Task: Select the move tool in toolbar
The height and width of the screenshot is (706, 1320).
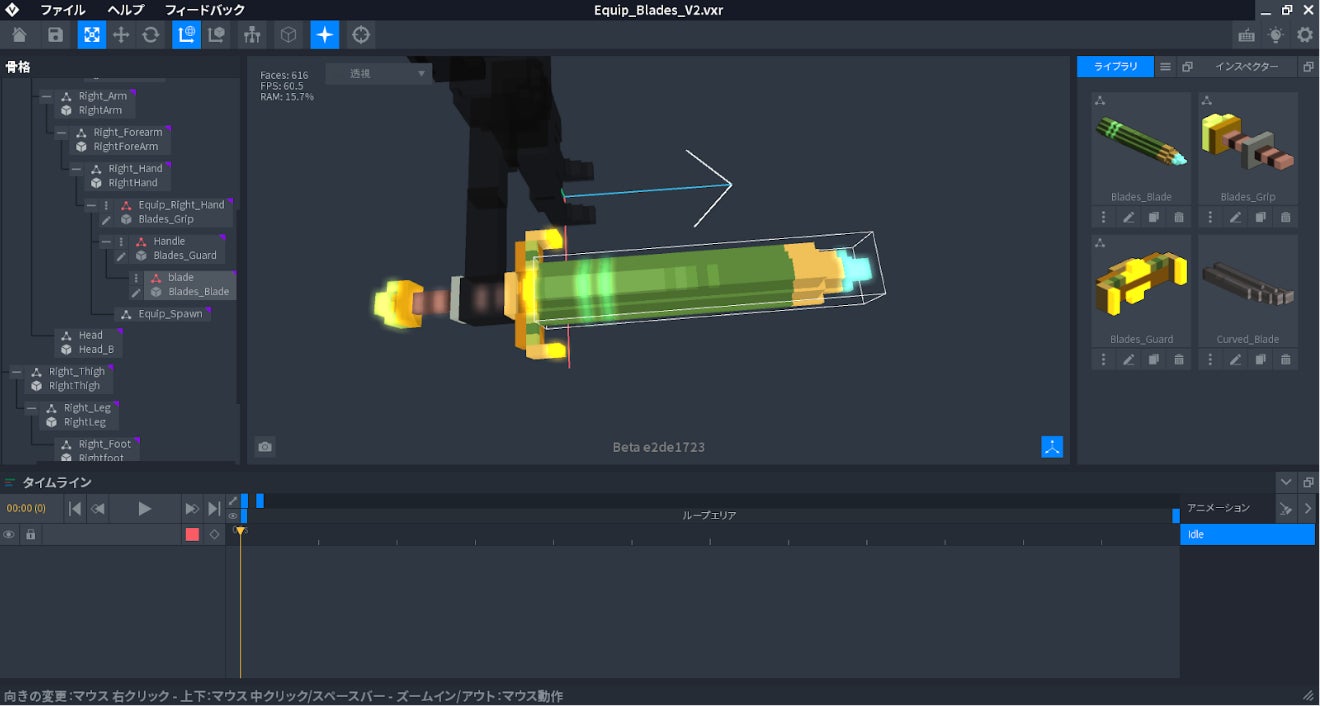Action: [x=121, y=35]
